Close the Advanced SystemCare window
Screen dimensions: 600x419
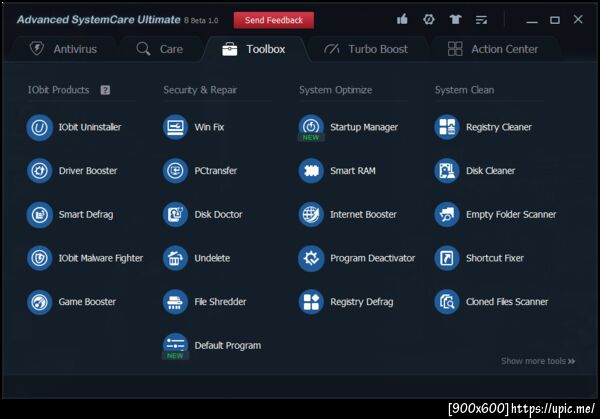(x=578, y=20)
